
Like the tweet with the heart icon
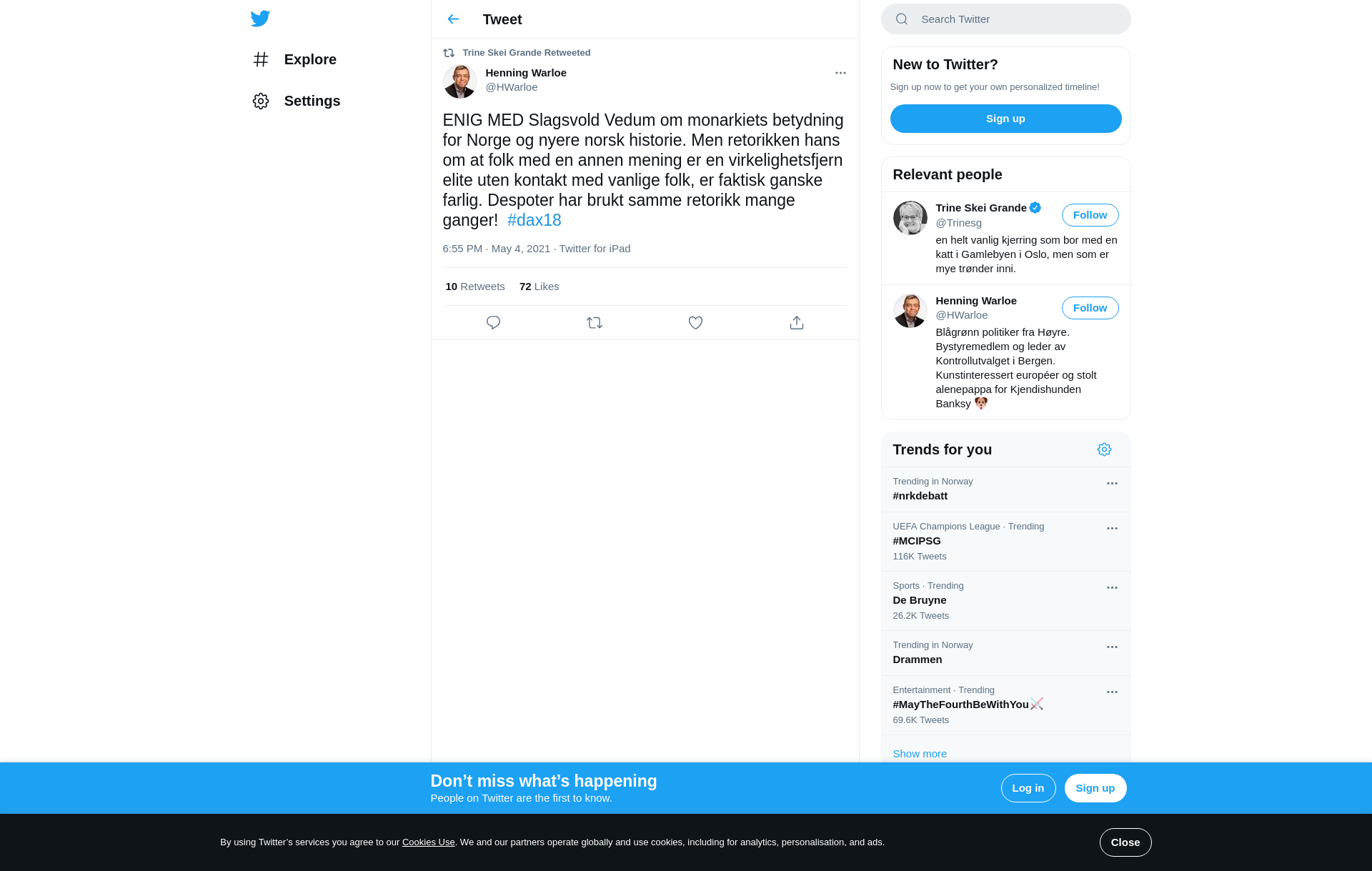pyautogui.click(x=695, y=323)
